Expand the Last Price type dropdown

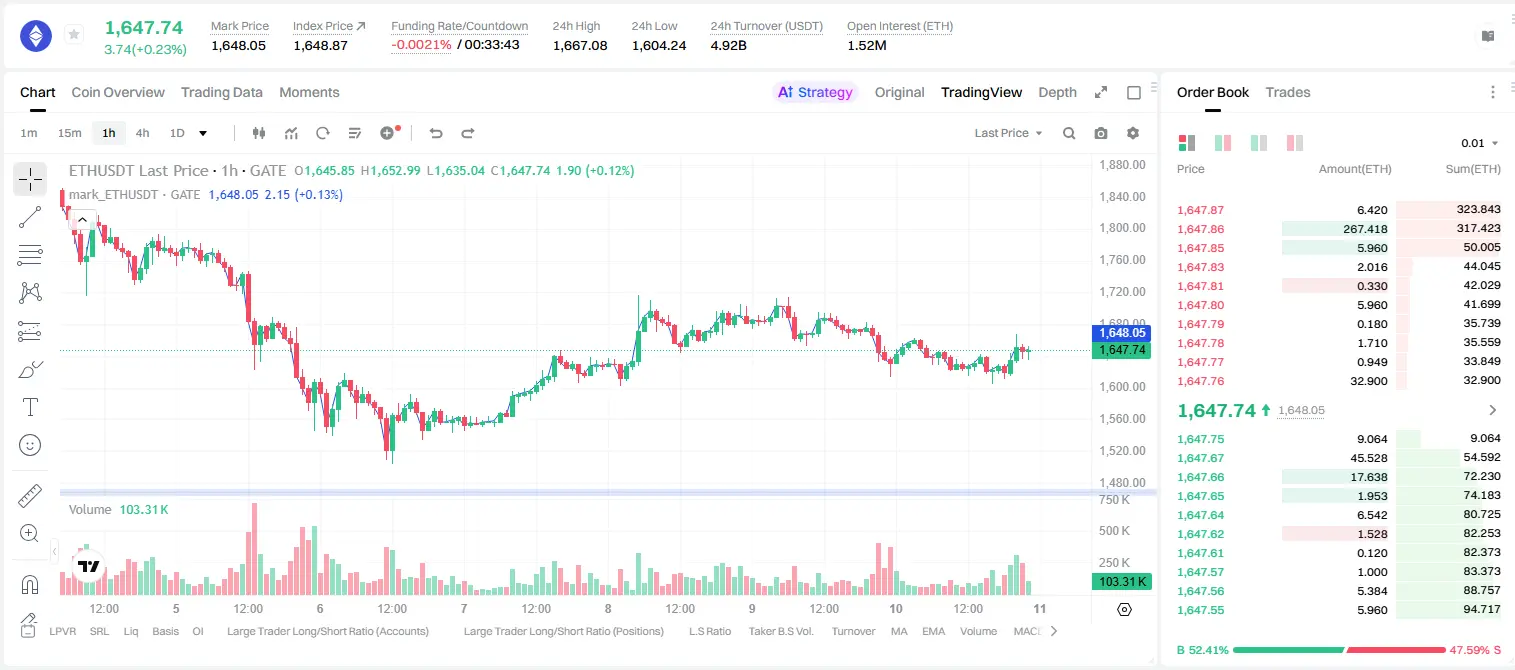1008,133
